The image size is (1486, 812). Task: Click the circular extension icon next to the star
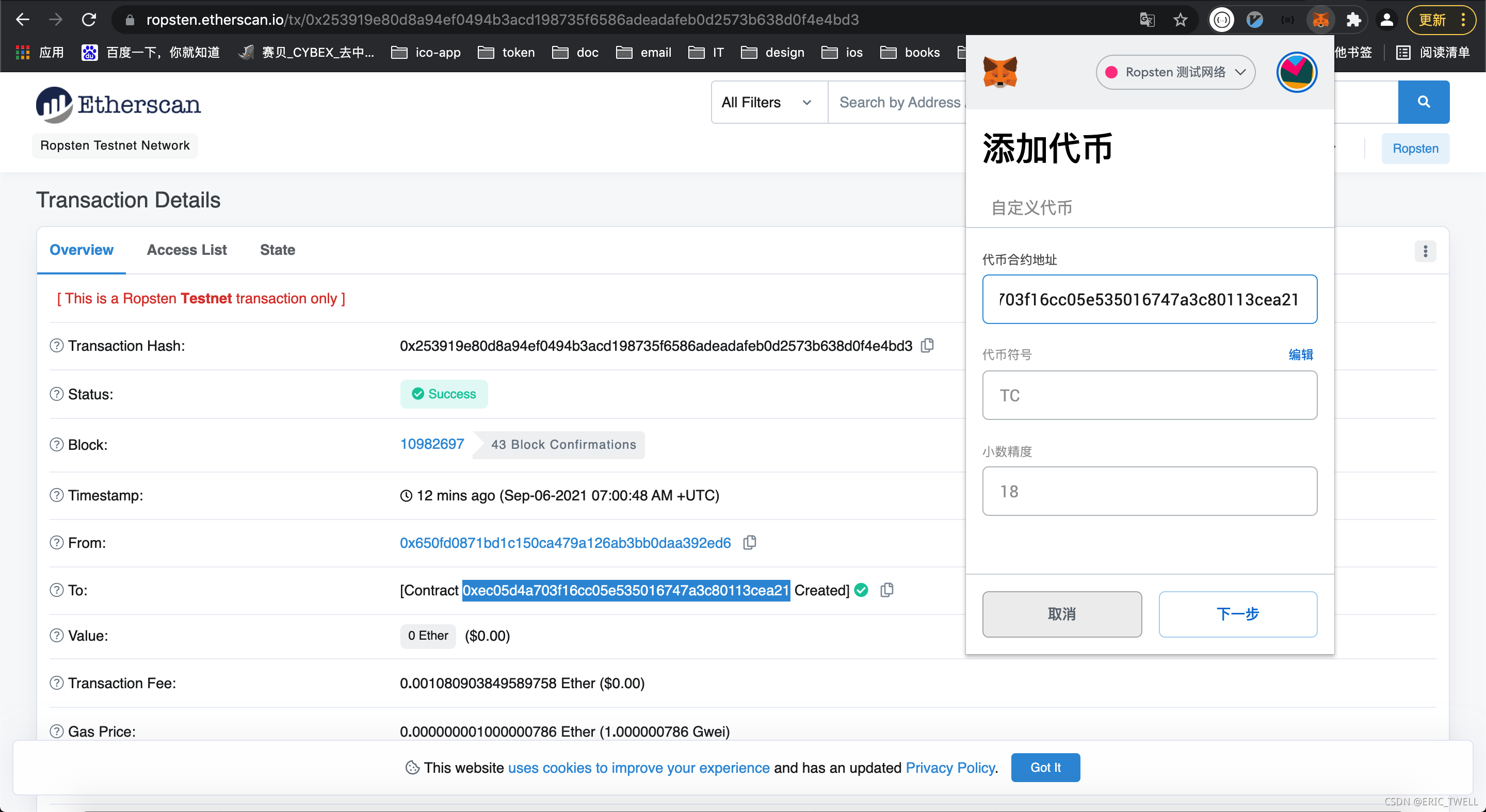[x=1221, y=20]
